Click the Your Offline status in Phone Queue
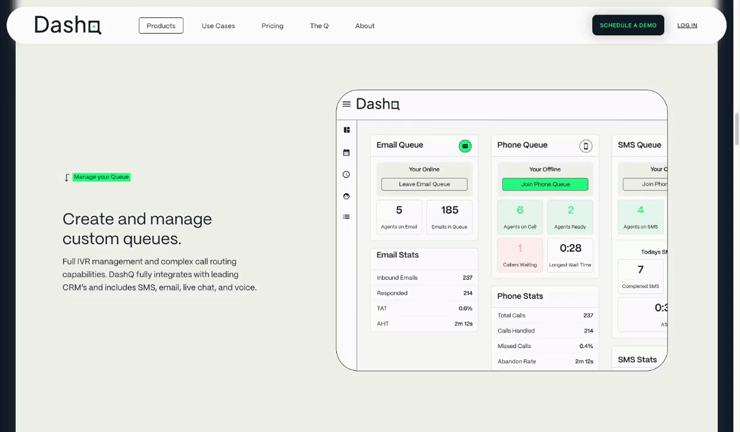Screen dimensions: 740x432 [x=545, y=169]
